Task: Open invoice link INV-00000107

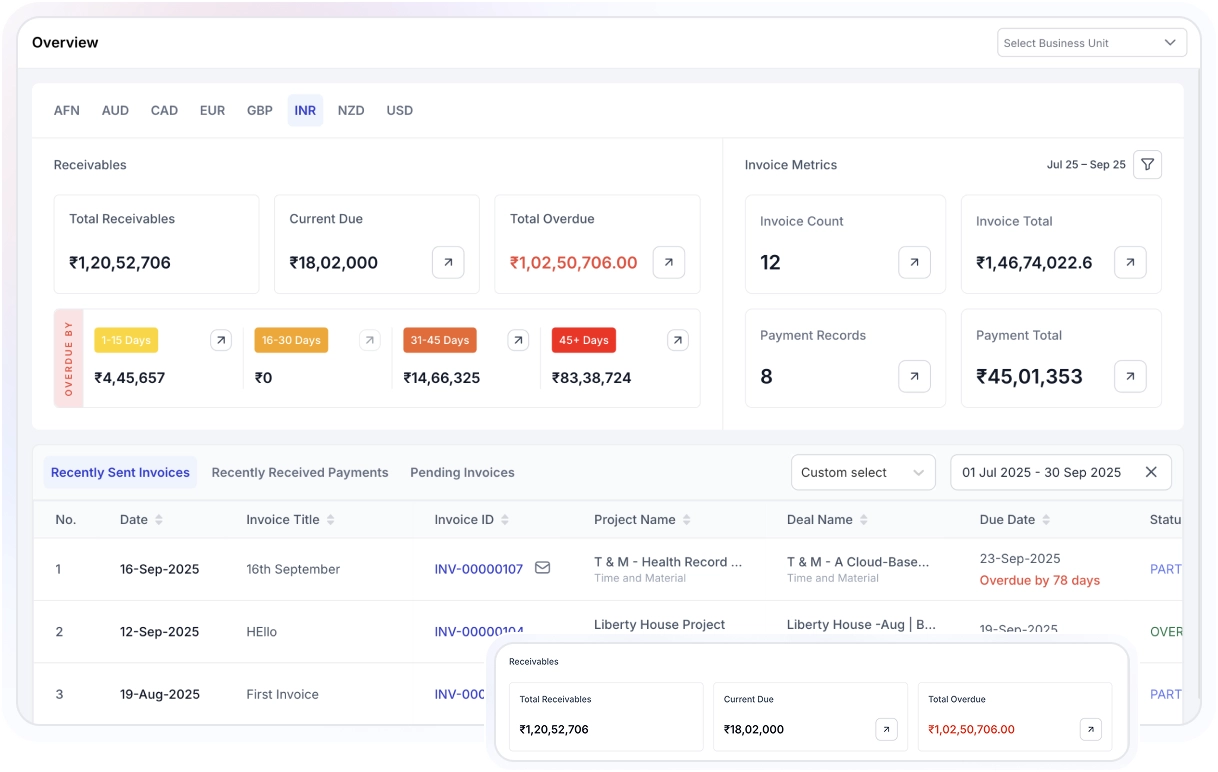Action: click(x=478, y=569)
